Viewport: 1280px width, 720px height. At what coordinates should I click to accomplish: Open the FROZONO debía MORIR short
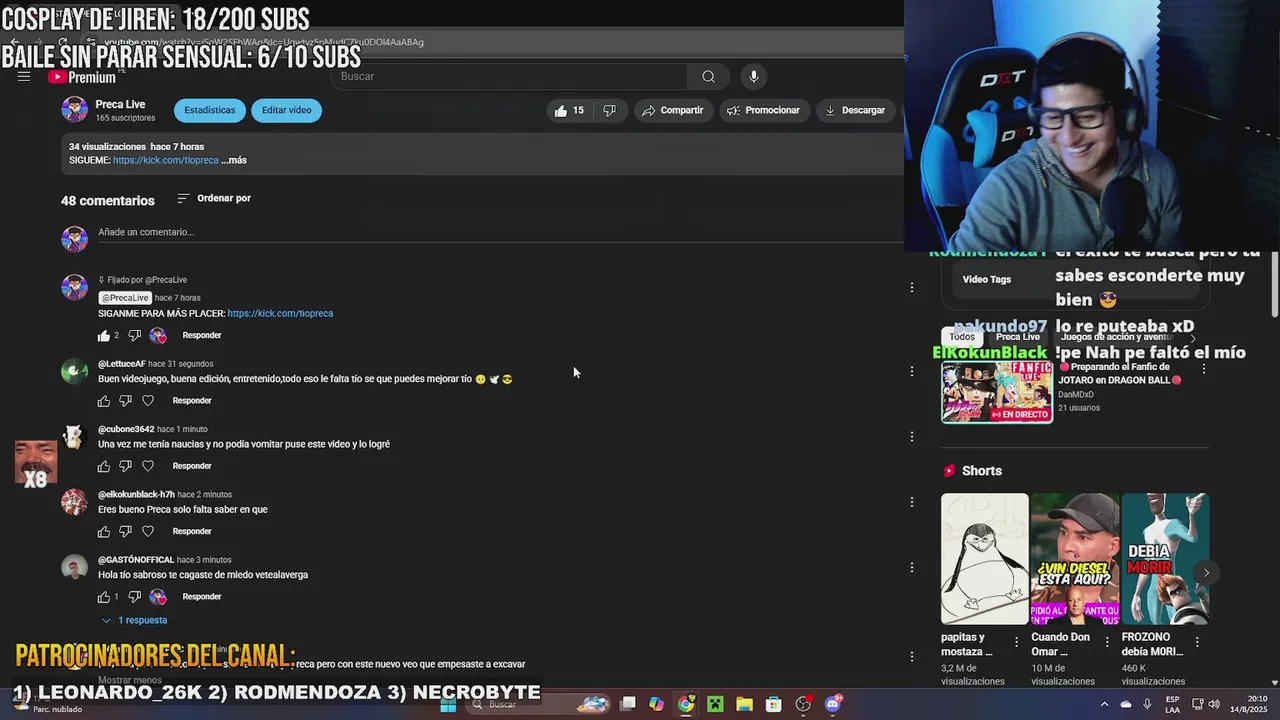[1165, 559]
